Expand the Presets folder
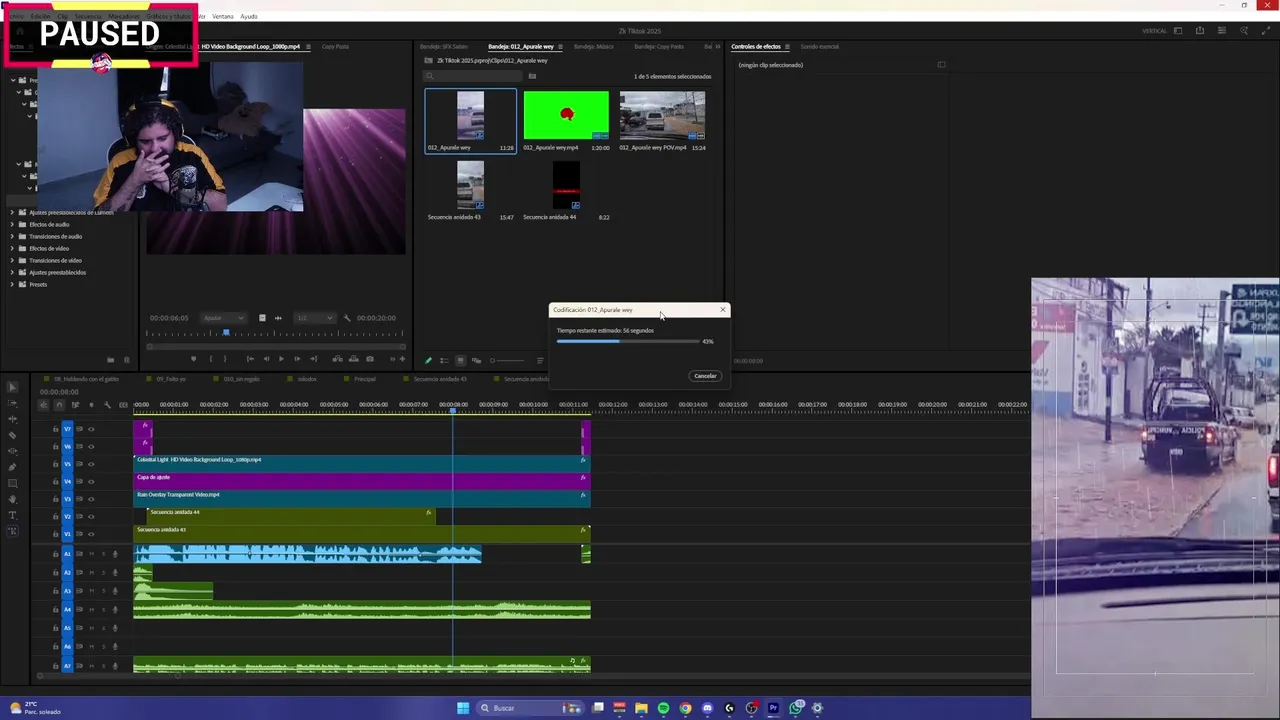 [x=12, y=285]
